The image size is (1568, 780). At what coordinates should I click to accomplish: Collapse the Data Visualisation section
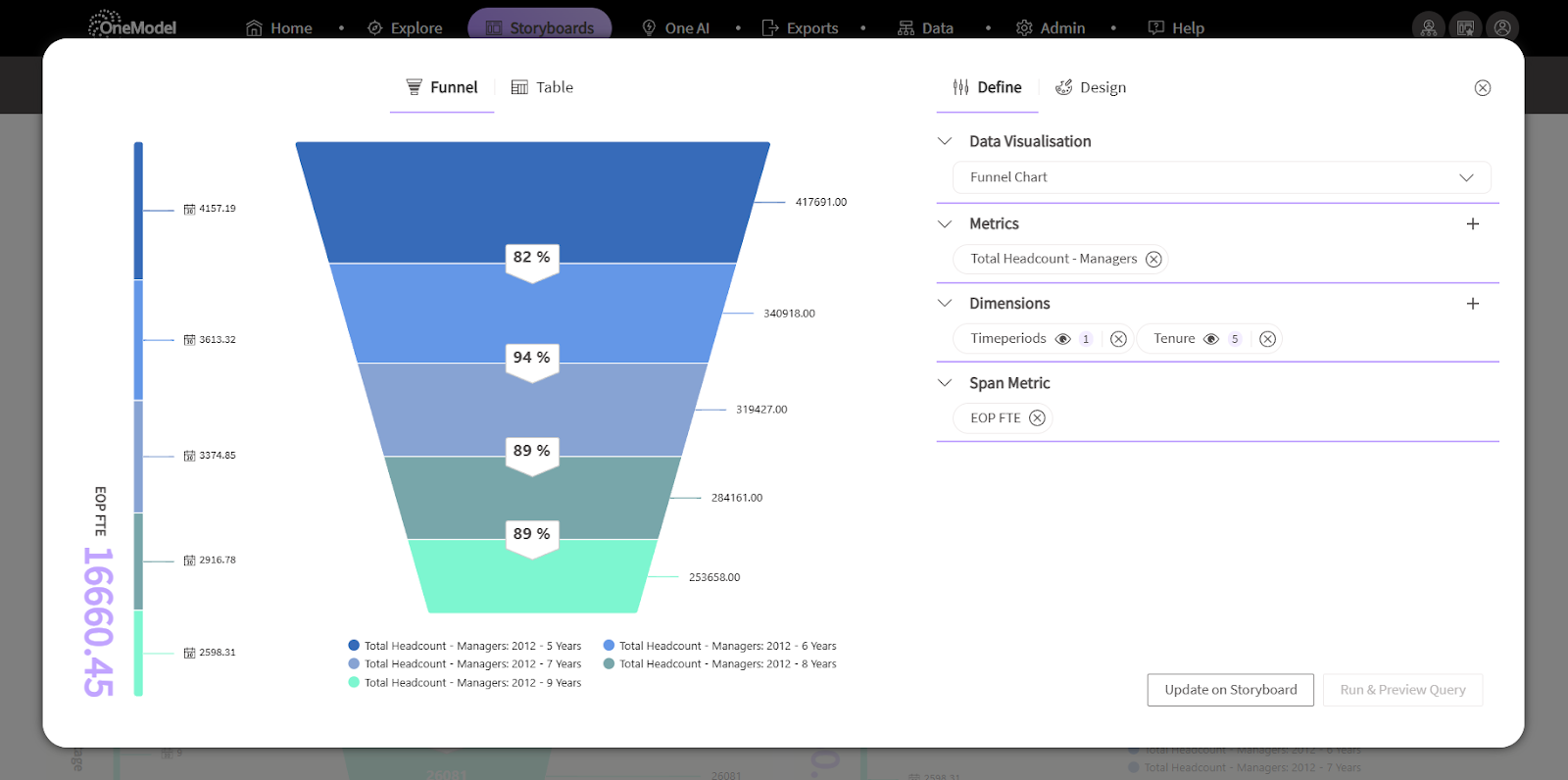(x=945, y=141)
